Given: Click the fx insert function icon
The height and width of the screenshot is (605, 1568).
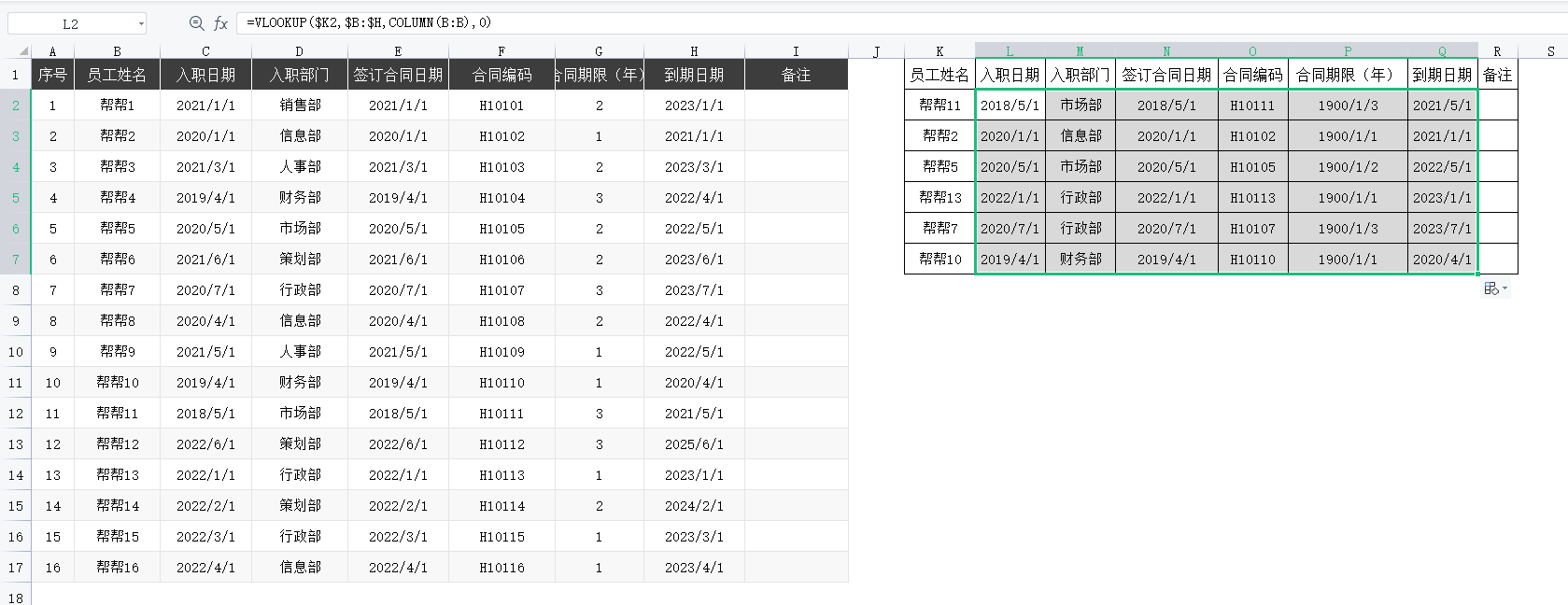Looking at the screenshot, I should tap(220, 23).
